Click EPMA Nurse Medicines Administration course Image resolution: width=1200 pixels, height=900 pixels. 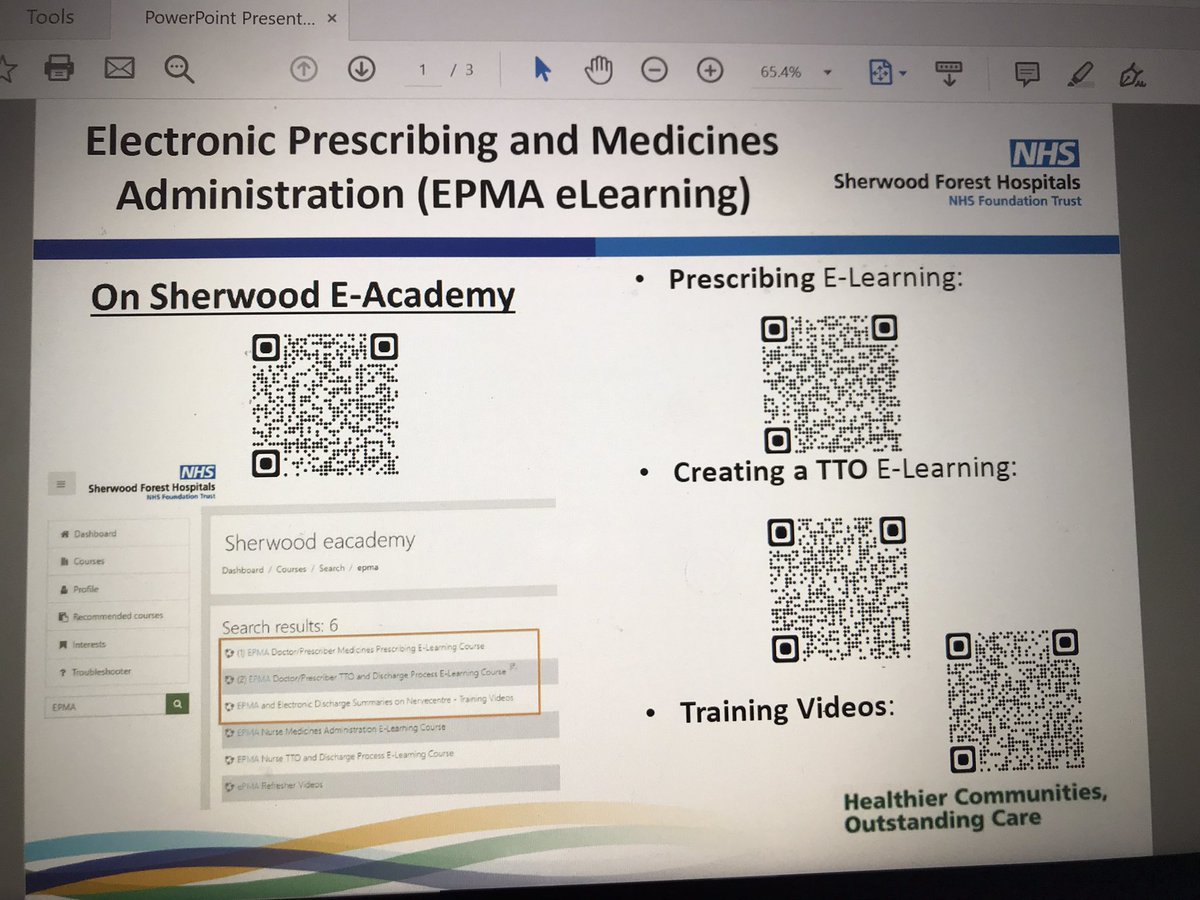pyautogui.click(x=336, y=730)
